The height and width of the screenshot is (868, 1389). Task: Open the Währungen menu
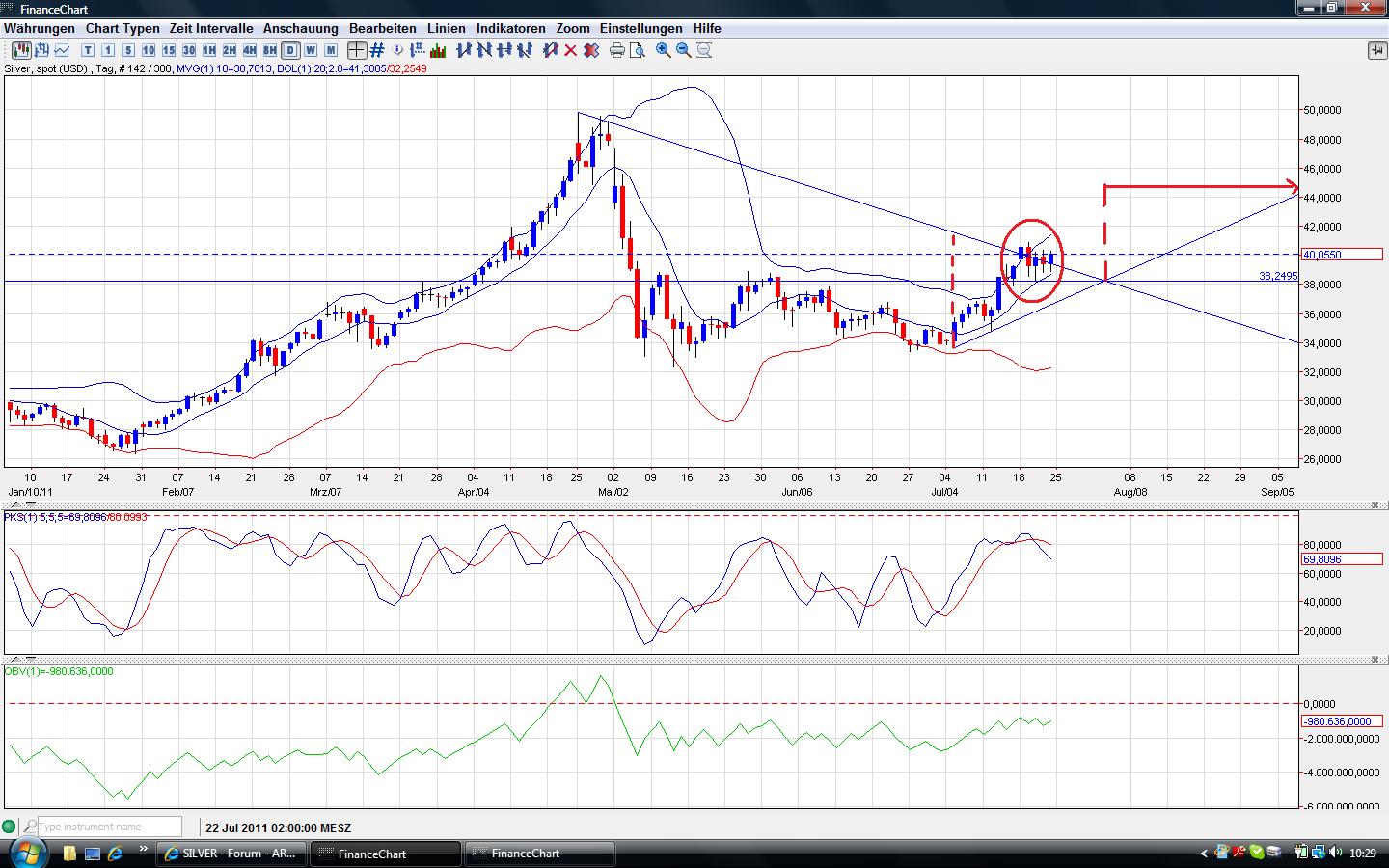pos(40,28)
